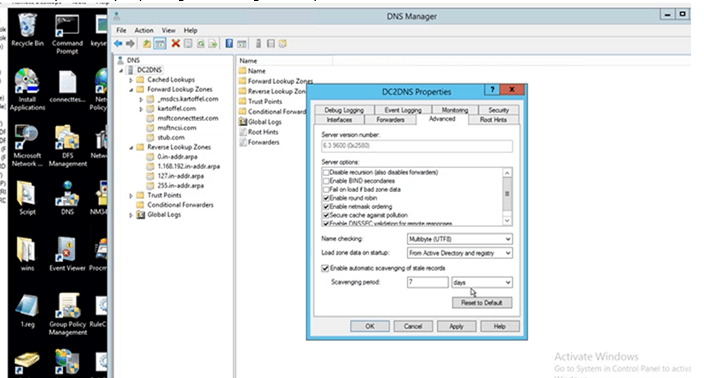The image size is (704, 378).
Task: Select the connecttes... file on the desktop
Action: point(67,87)
